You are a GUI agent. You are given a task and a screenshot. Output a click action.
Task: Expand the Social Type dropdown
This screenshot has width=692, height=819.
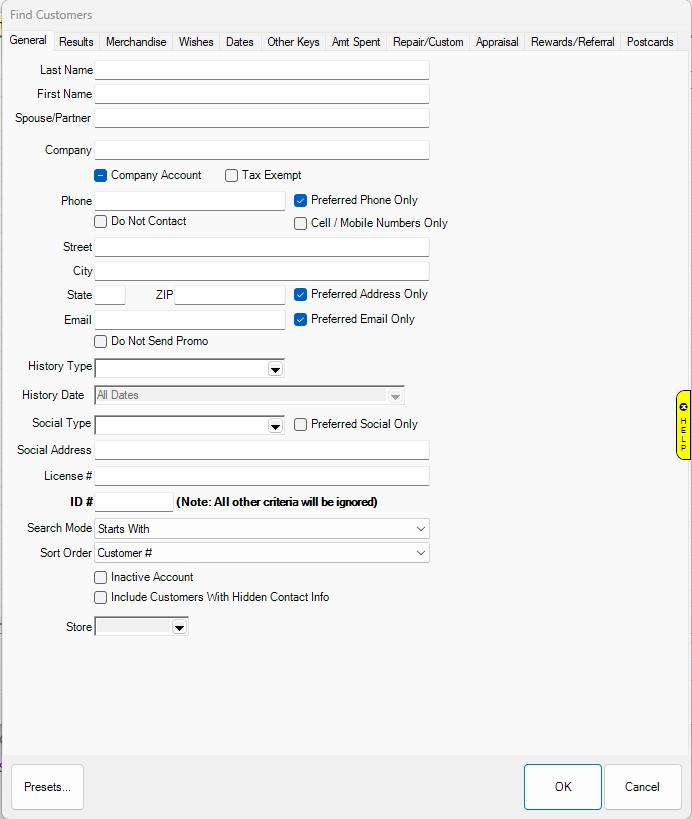click(275, 426)
